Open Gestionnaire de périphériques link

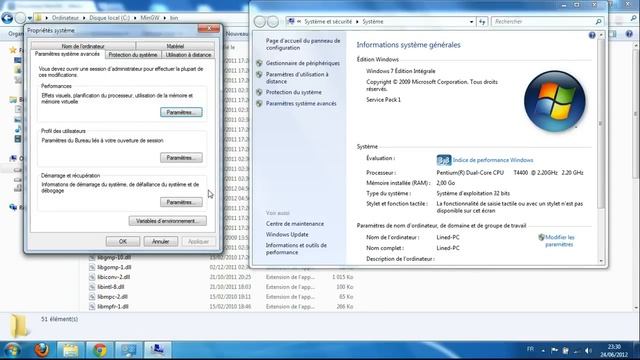click(x=303, y=63)
